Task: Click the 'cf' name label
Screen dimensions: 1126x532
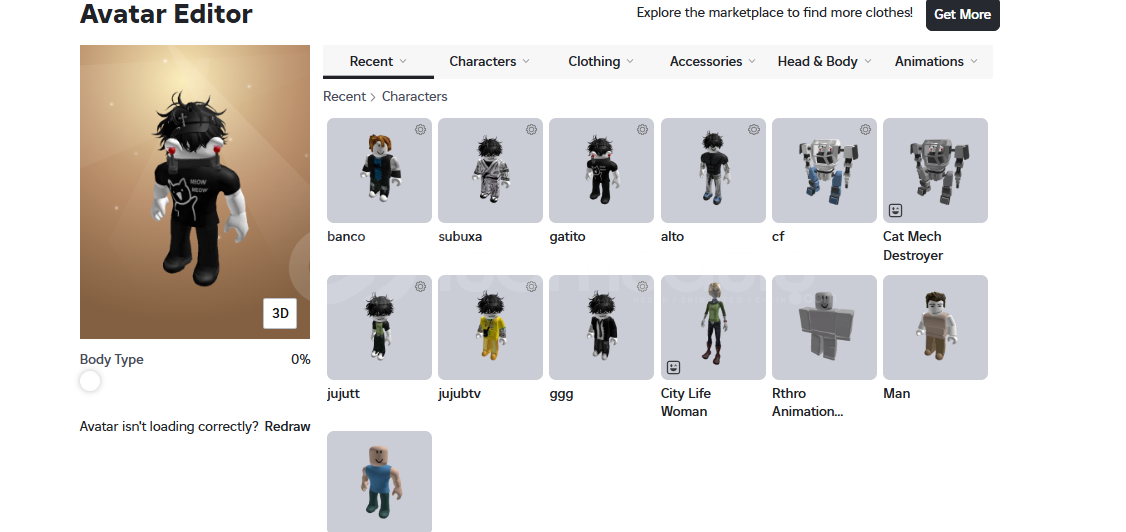Action: coord(778,236)
